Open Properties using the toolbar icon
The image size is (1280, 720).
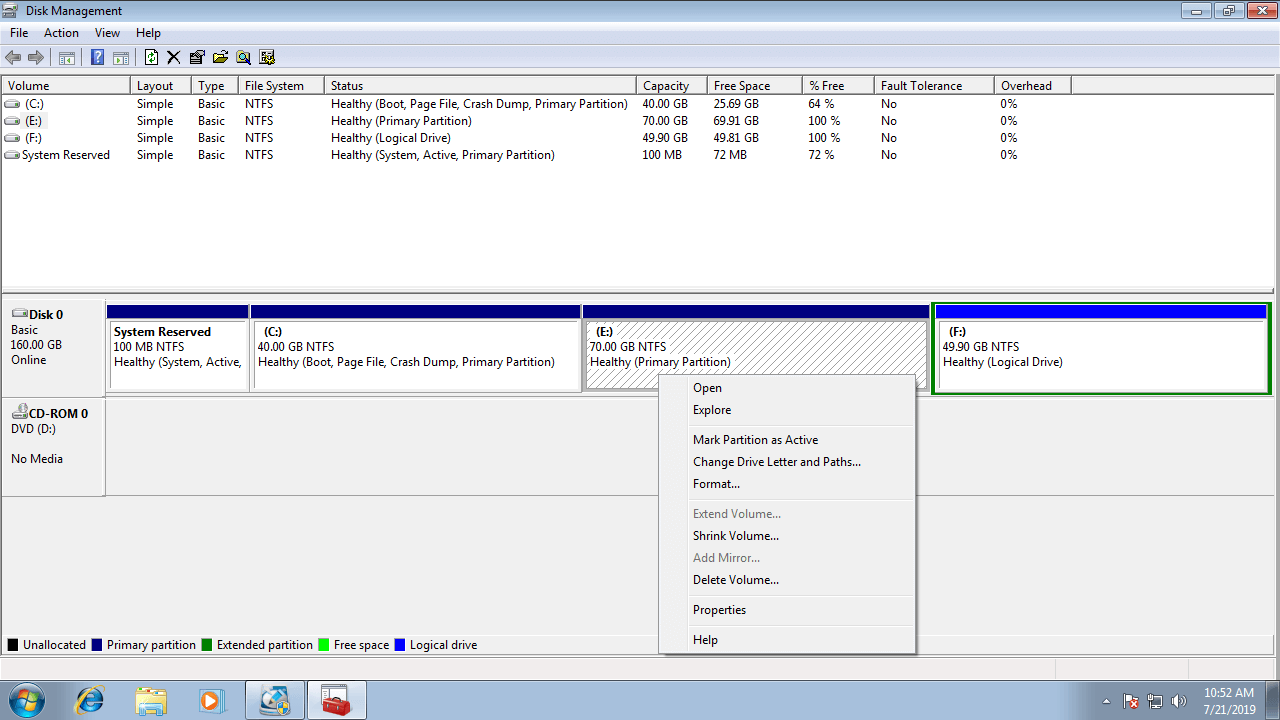click(197, 58)
